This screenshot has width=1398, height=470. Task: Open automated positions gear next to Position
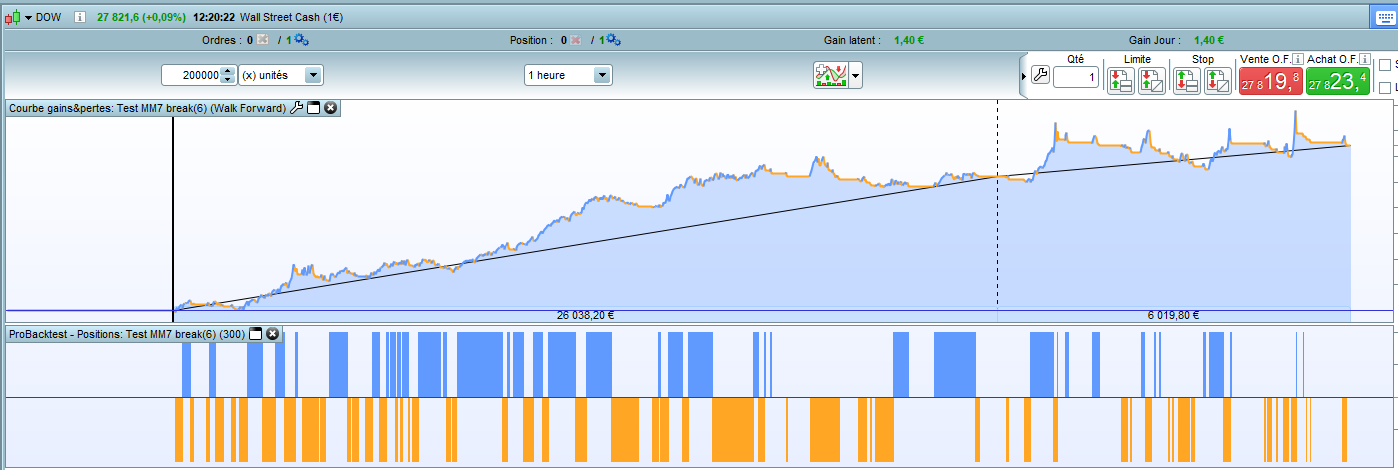[x=613, y=40]
